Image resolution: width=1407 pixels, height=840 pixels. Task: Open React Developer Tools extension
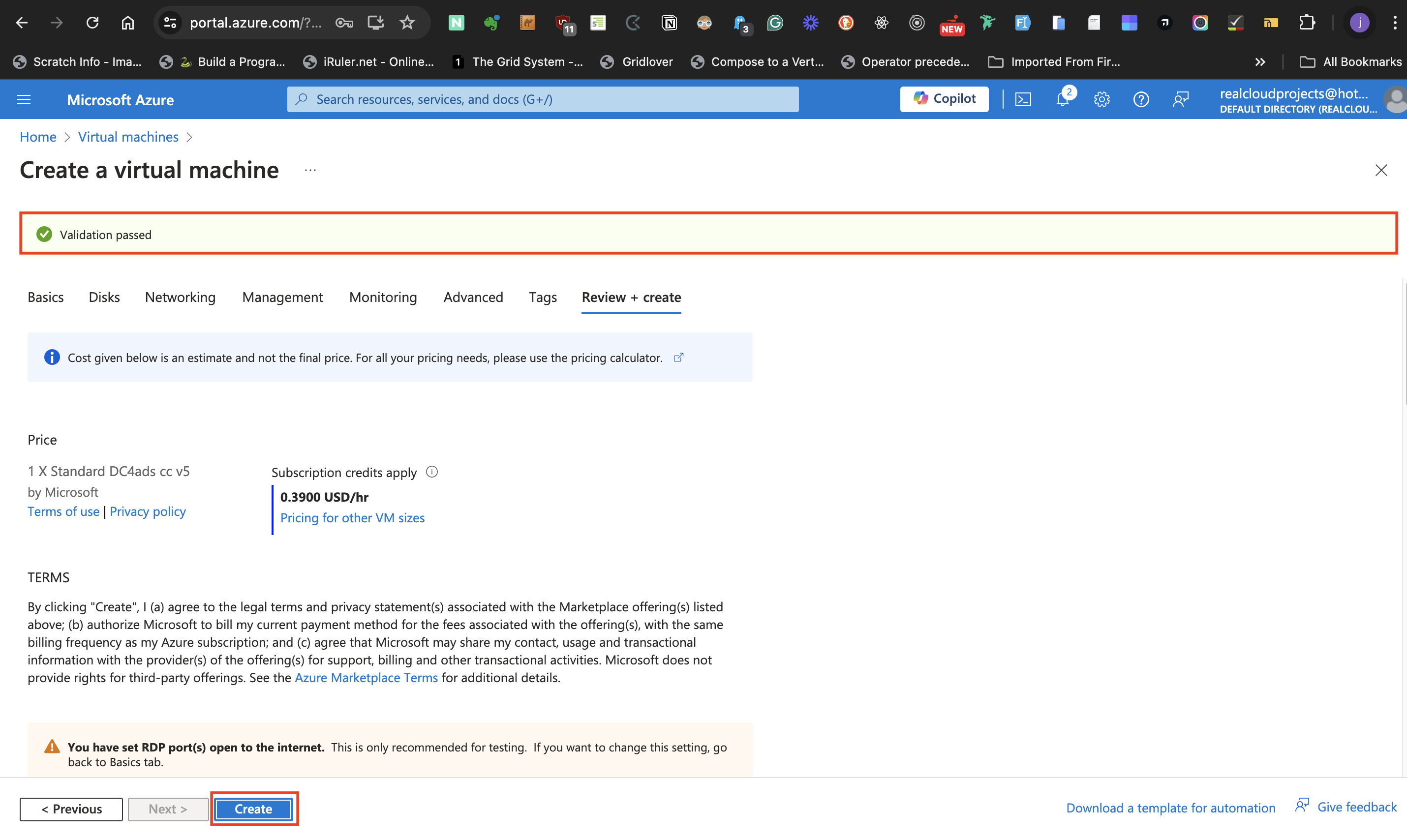pos(881,23)
